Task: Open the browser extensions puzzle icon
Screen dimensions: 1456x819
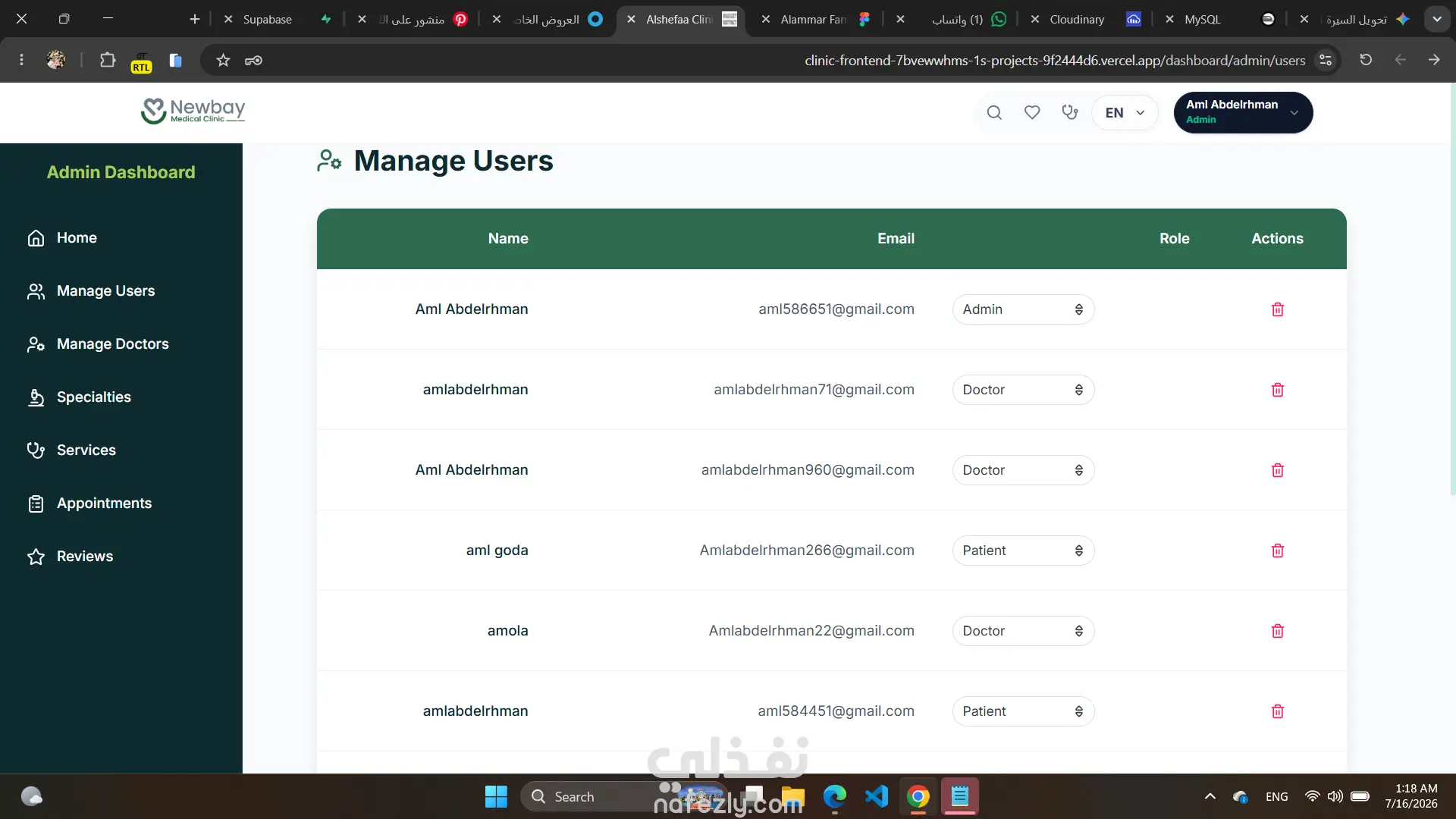Action: 108,60
